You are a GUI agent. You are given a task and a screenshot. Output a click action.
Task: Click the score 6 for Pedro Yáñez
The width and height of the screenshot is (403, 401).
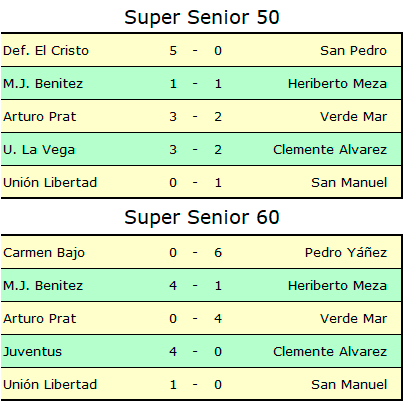point(218,252)
